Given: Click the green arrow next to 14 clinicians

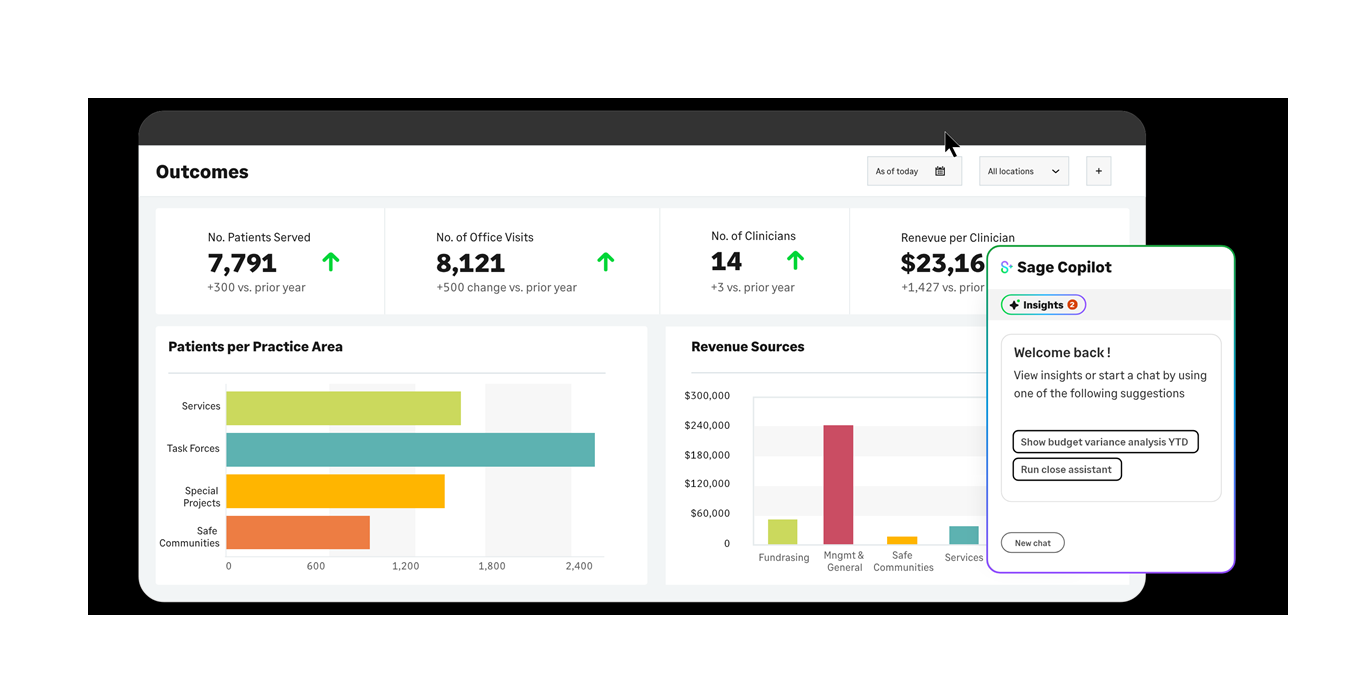Looking at the screenshot, I should (x=795, y=259).
